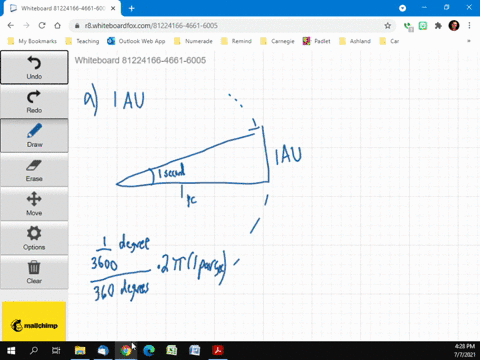The image size is (480, 360).
Task: Open Task View on the taskbar
Action: [56, 351]
